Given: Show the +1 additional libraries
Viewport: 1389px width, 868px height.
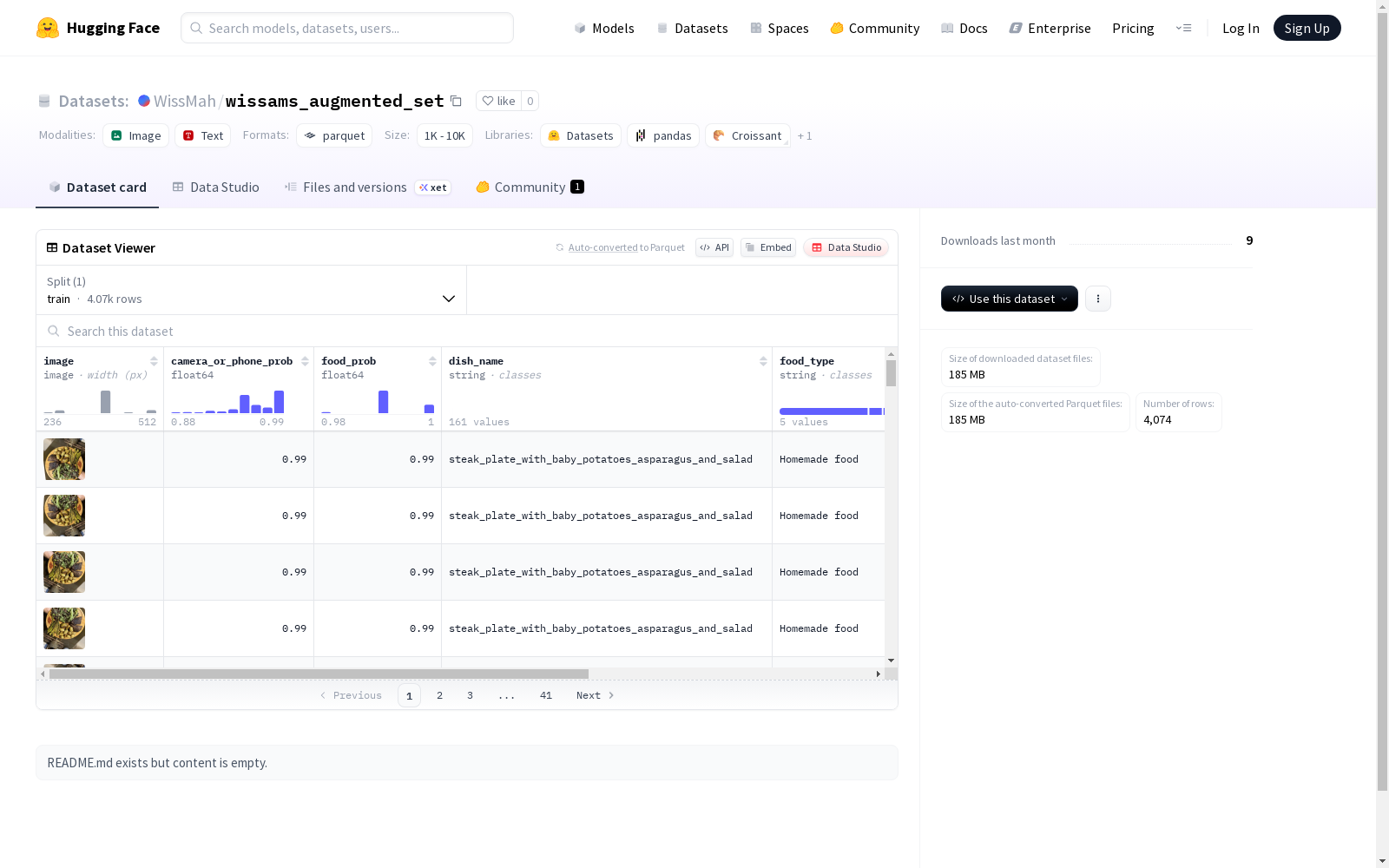Looking at the screenshot, I should point(805,135).
